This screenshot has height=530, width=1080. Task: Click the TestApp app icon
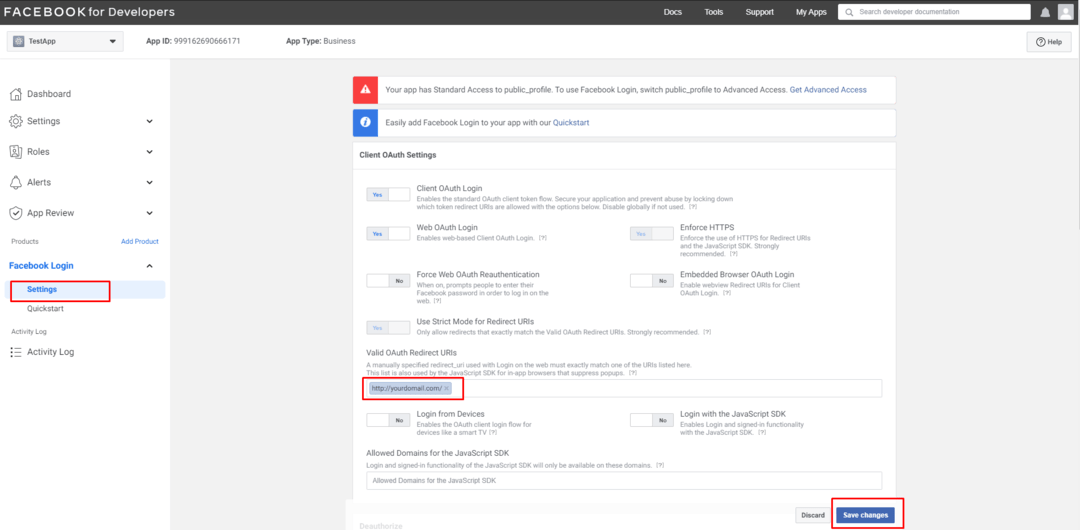19,41
